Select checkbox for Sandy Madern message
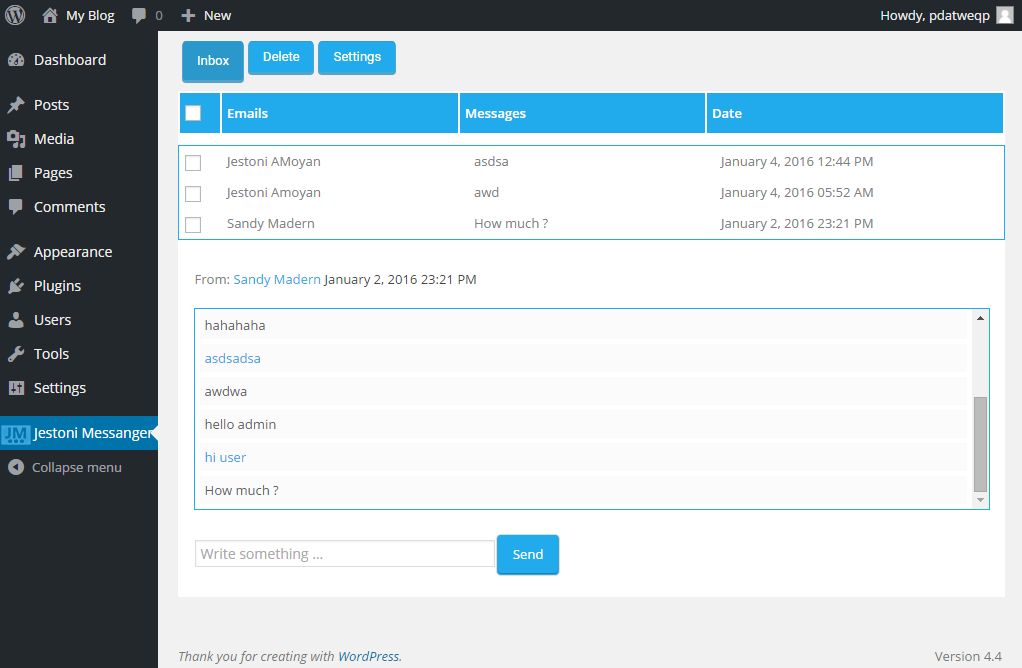Image resolution: width=1022 pixels, height=668 pixels. pos(193,224)
